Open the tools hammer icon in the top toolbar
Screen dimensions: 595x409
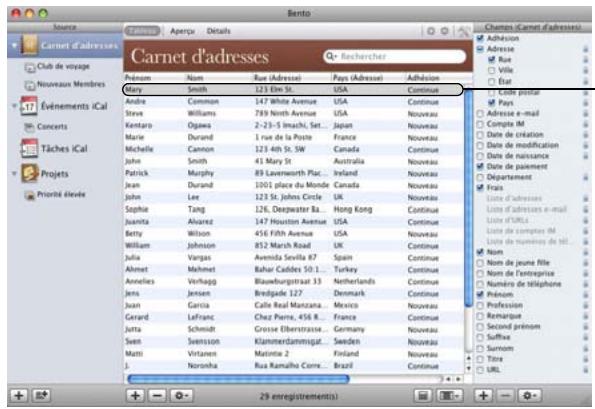(x=463, y=31)
